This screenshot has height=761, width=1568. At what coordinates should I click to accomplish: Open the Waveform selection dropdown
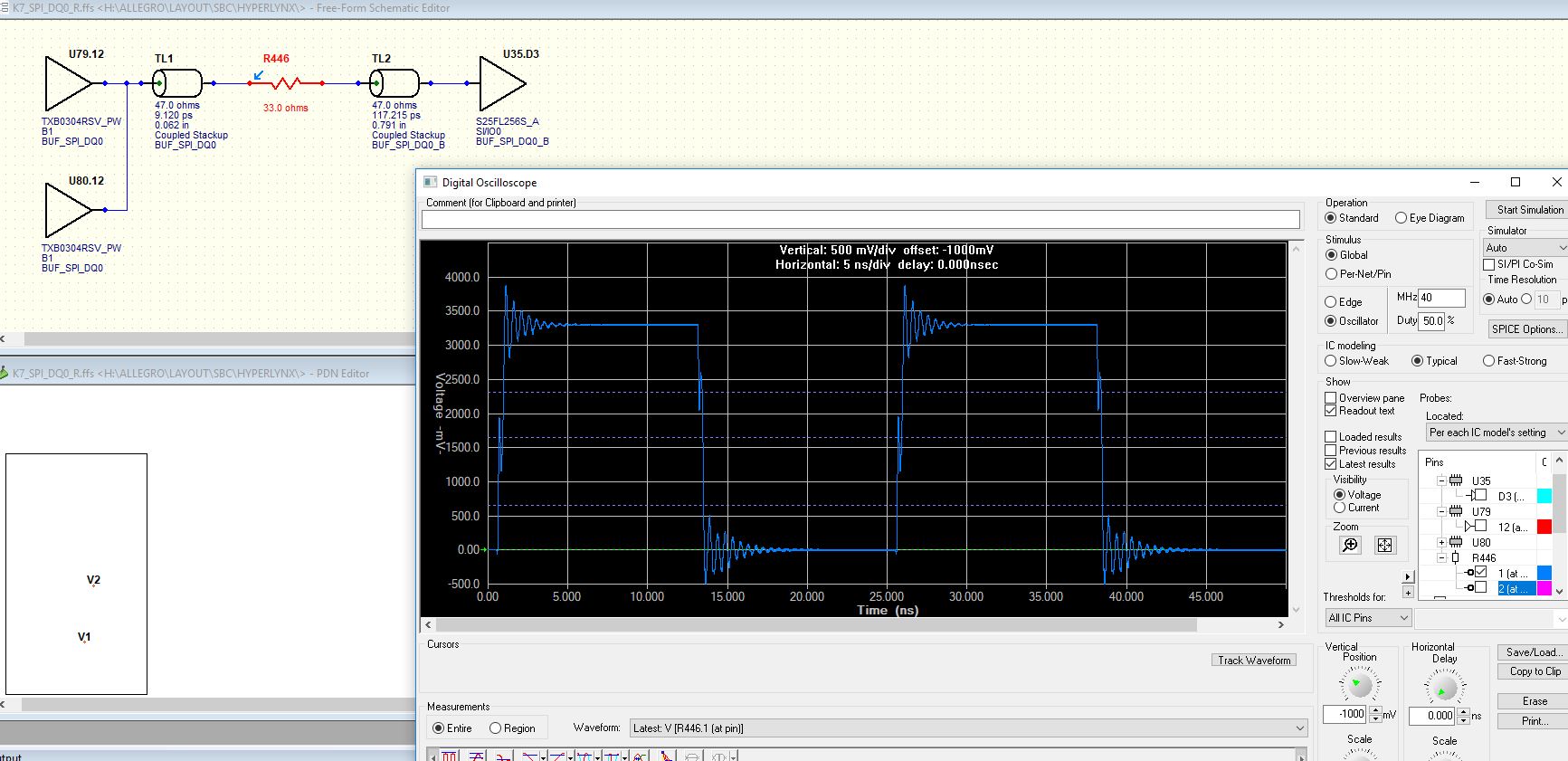click(x=969, y=728)
